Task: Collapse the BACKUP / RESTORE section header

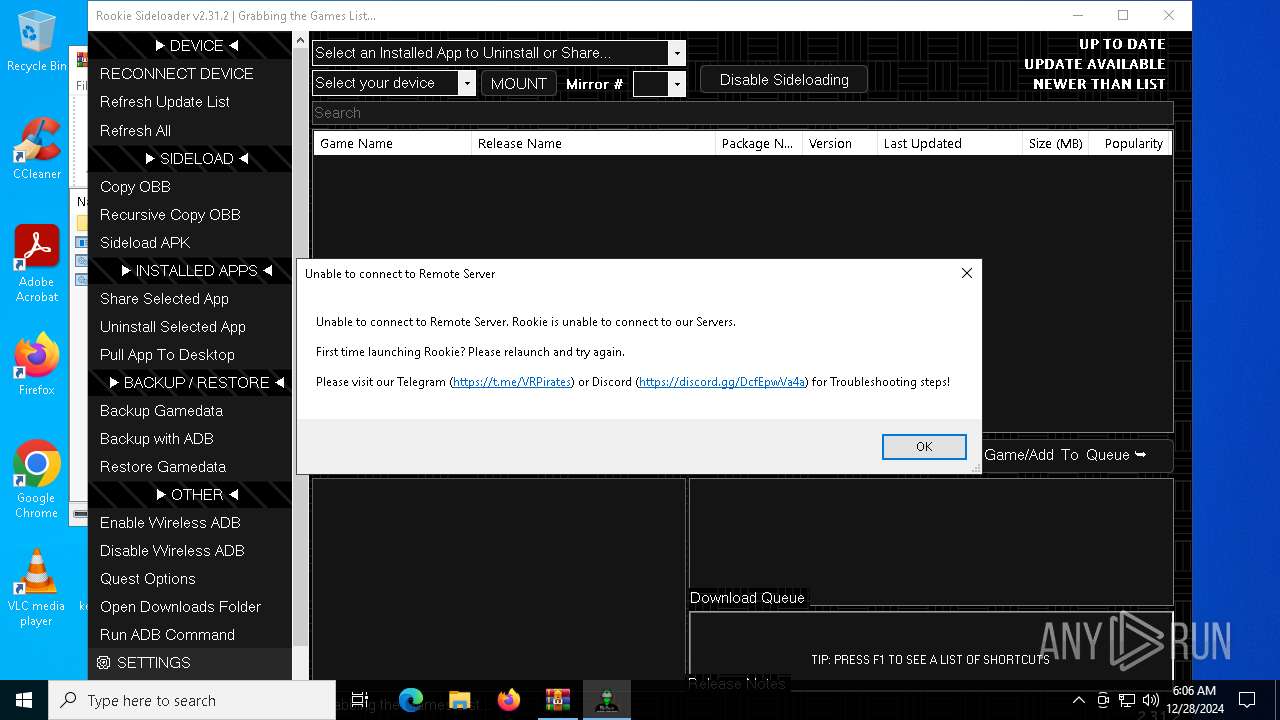Action: pyautogui.click(x=190, y=382)
